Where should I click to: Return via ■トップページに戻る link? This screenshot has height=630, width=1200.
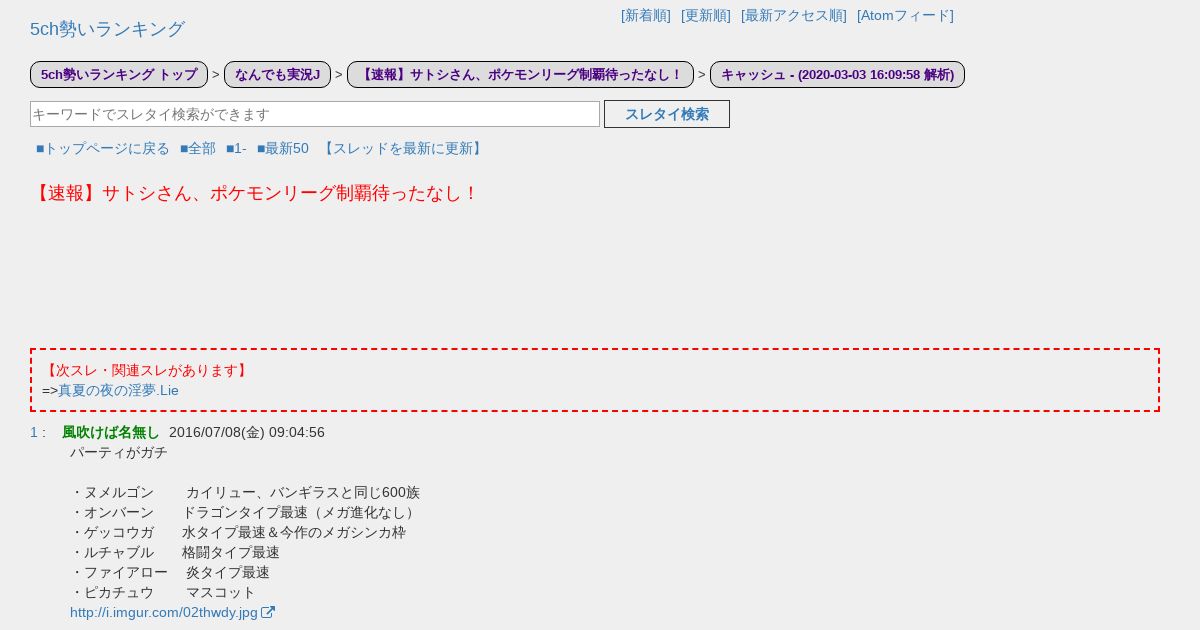click(x=103, y=148)
